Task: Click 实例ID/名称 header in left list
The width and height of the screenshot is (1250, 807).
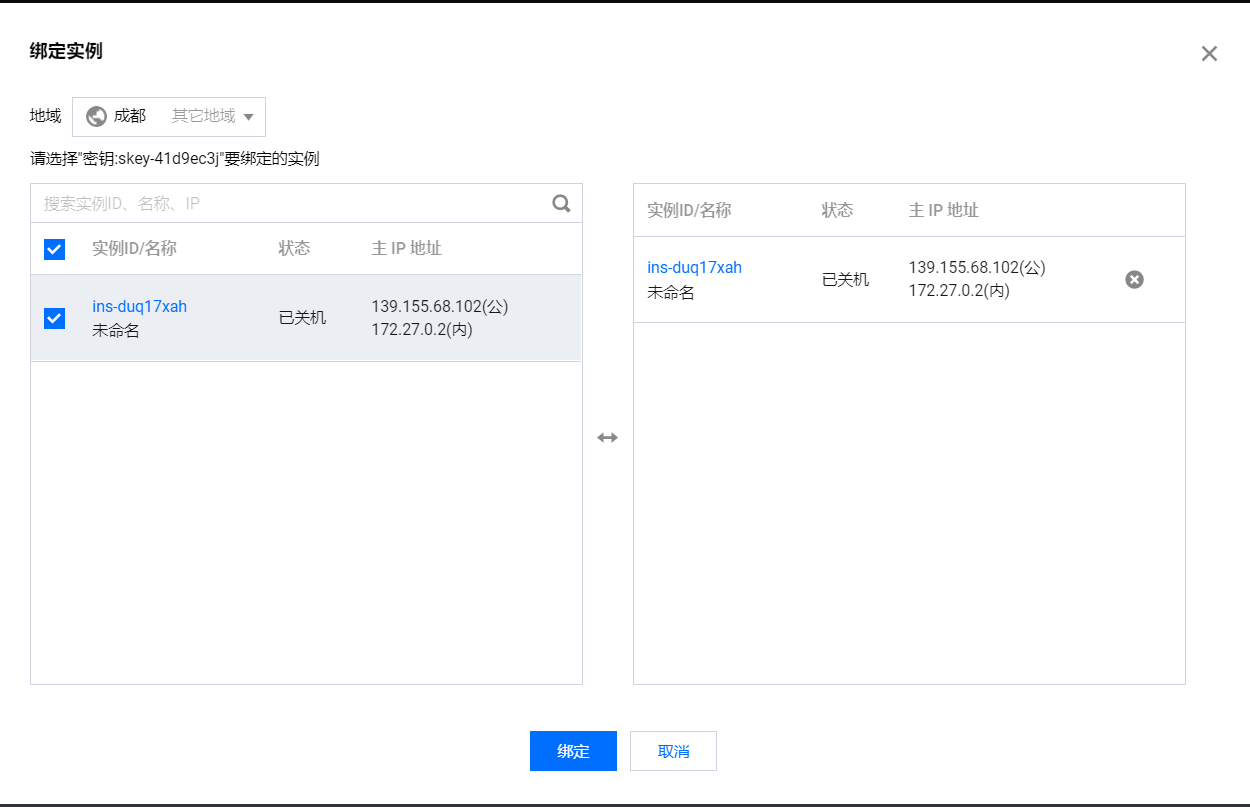Action: [134, 248]
